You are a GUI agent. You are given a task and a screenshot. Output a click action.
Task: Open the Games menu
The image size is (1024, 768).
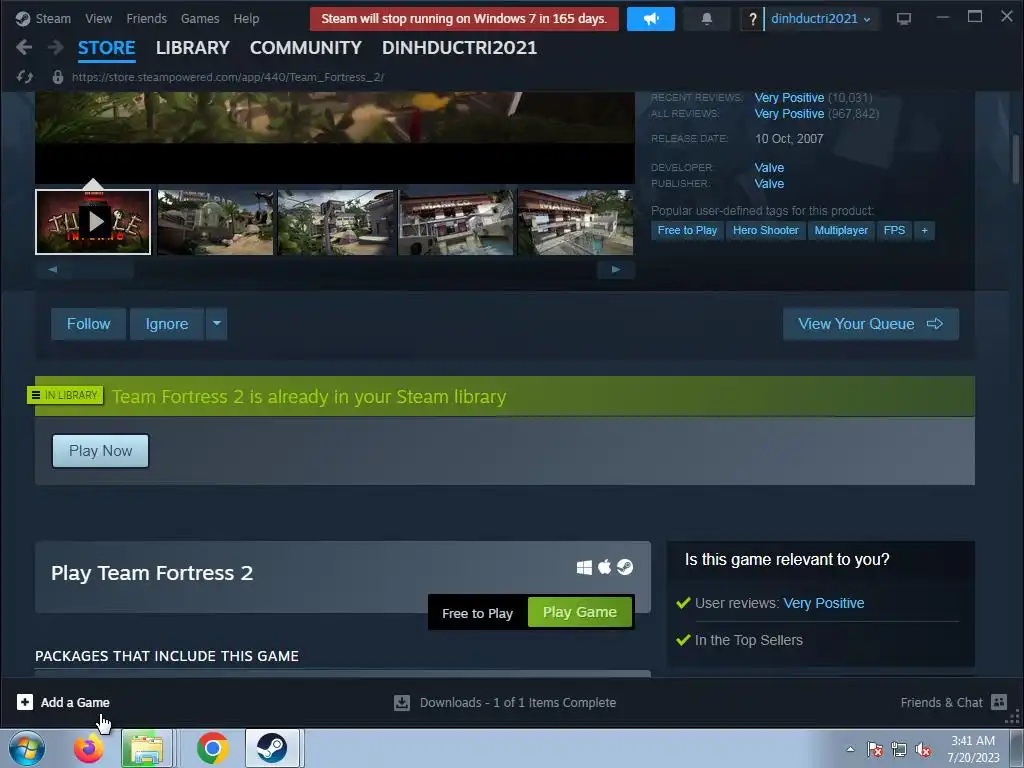[x=200, y=18]
